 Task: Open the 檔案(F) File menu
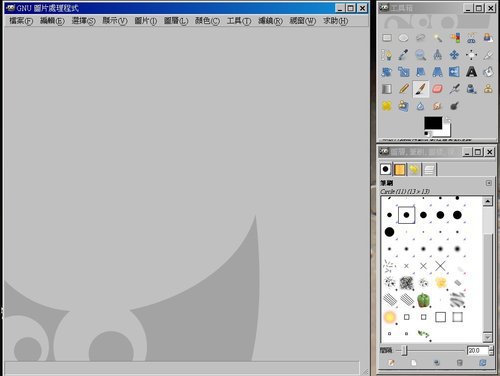[x=21, y=21]
